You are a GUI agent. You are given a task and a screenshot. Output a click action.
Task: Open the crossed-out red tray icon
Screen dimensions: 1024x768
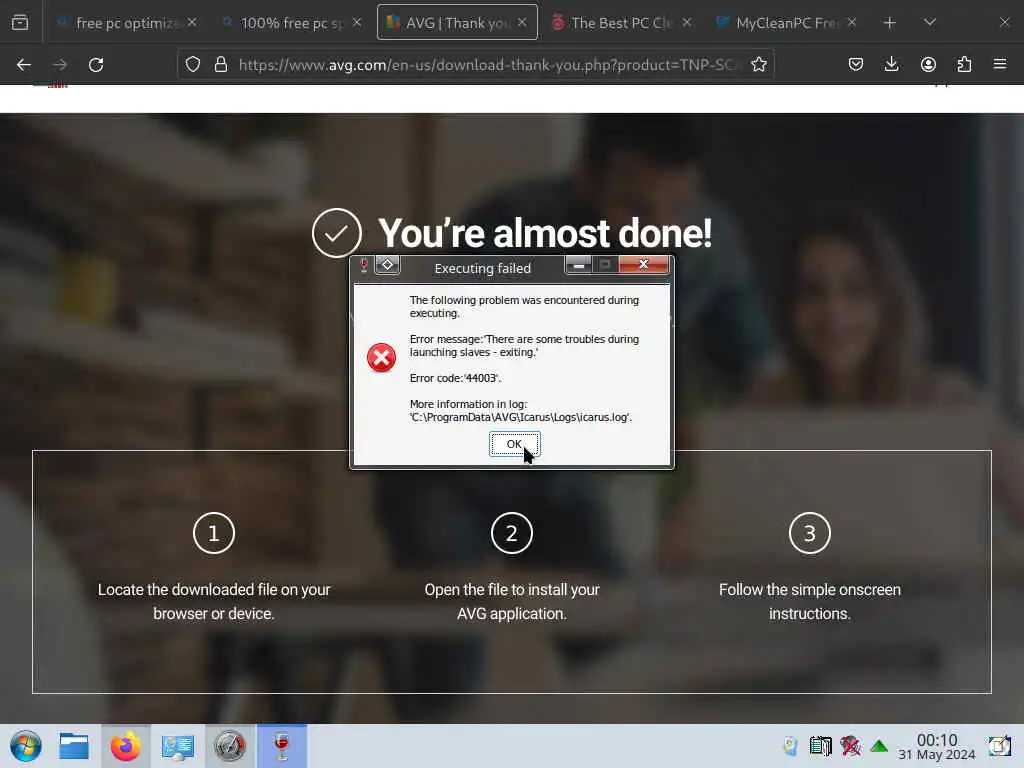coord(850,746)
